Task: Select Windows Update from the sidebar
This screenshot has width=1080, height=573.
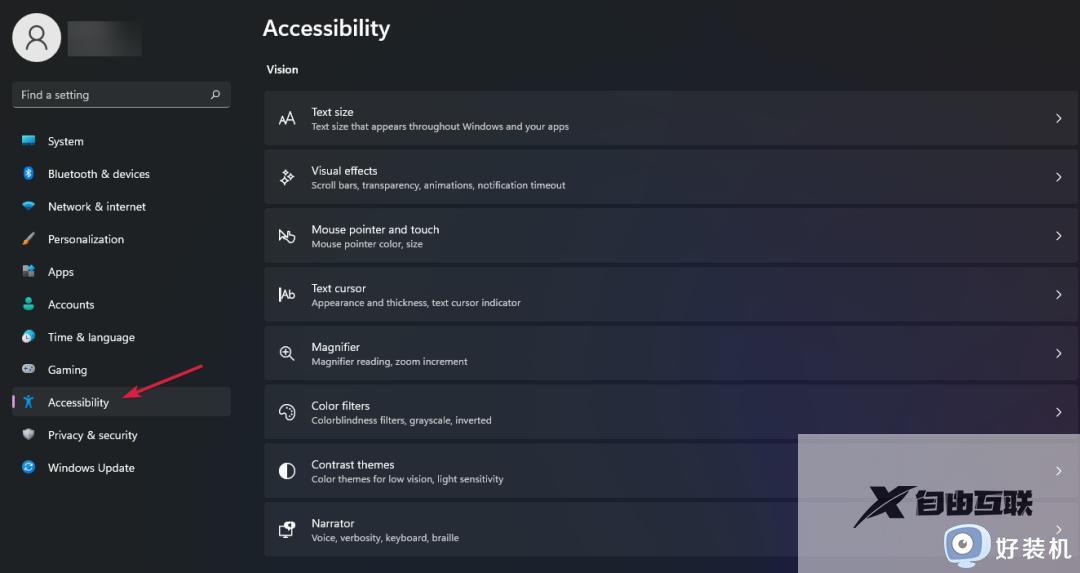Action: click(x=91, y=468)
